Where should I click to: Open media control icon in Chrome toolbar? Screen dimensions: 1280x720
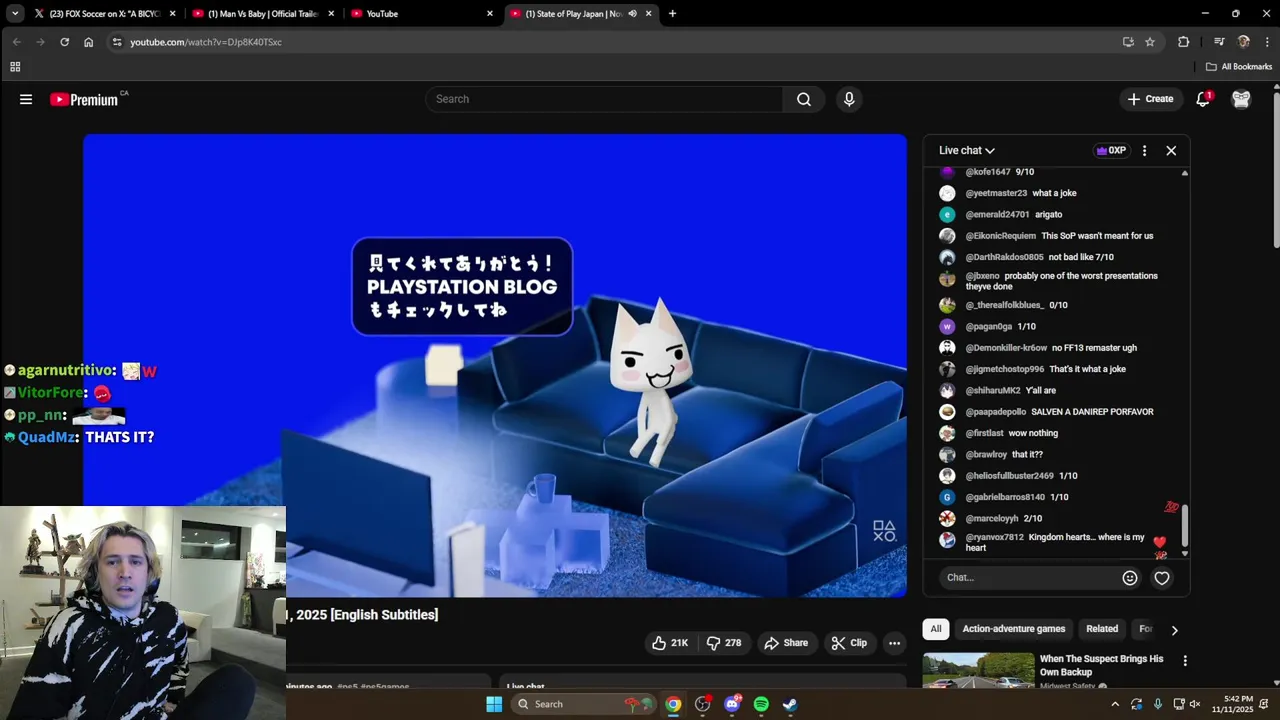[1219, 42]
